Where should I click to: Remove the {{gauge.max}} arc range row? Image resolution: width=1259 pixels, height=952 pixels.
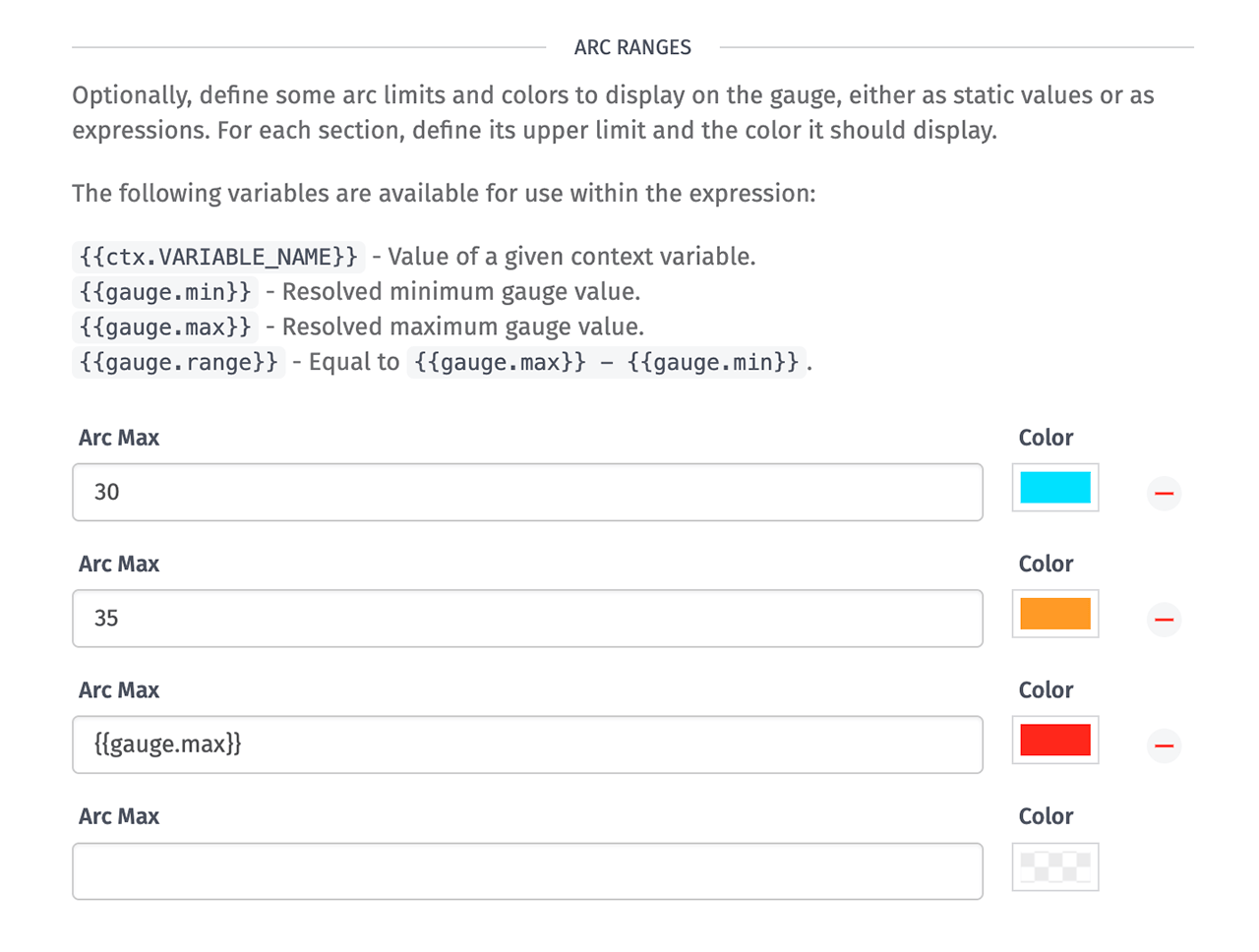(1164, 745)
